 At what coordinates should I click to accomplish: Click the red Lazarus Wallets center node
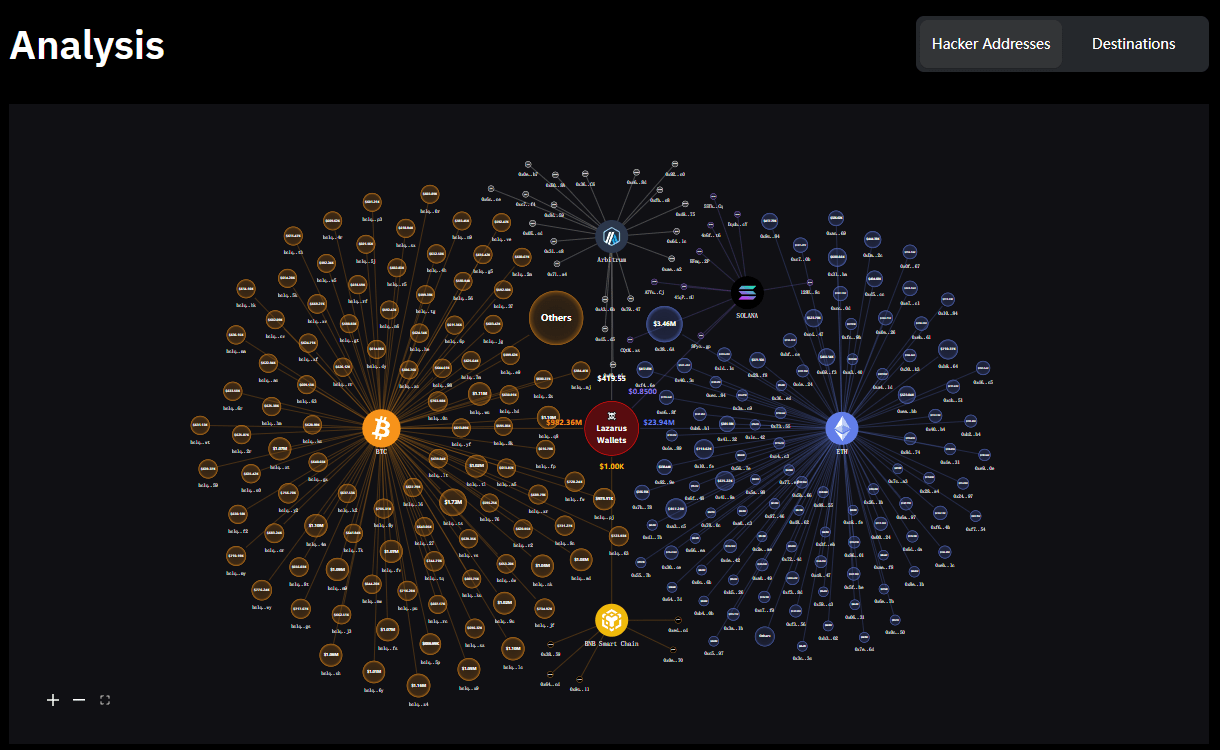click(x=611, y=427)
